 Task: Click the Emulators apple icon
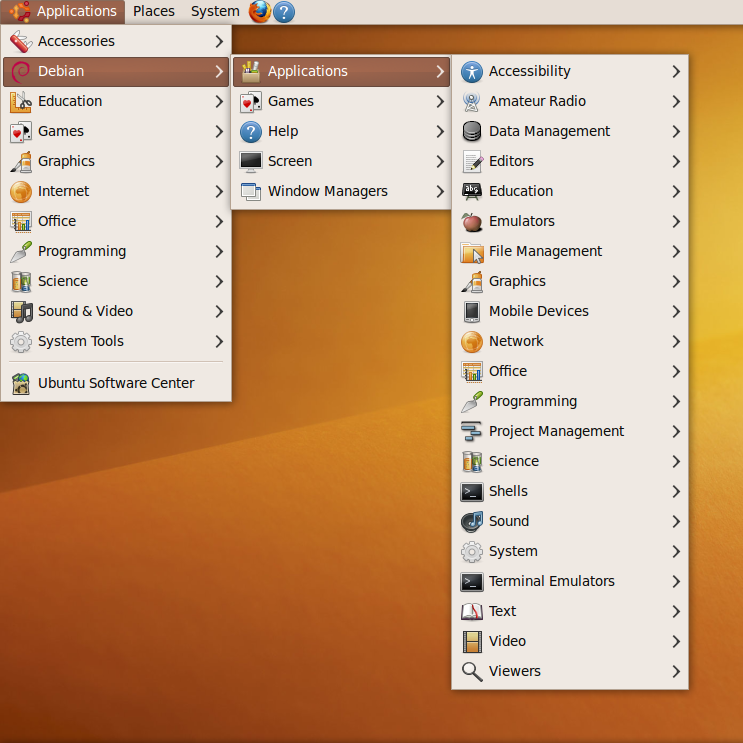(x=471, y=221)
